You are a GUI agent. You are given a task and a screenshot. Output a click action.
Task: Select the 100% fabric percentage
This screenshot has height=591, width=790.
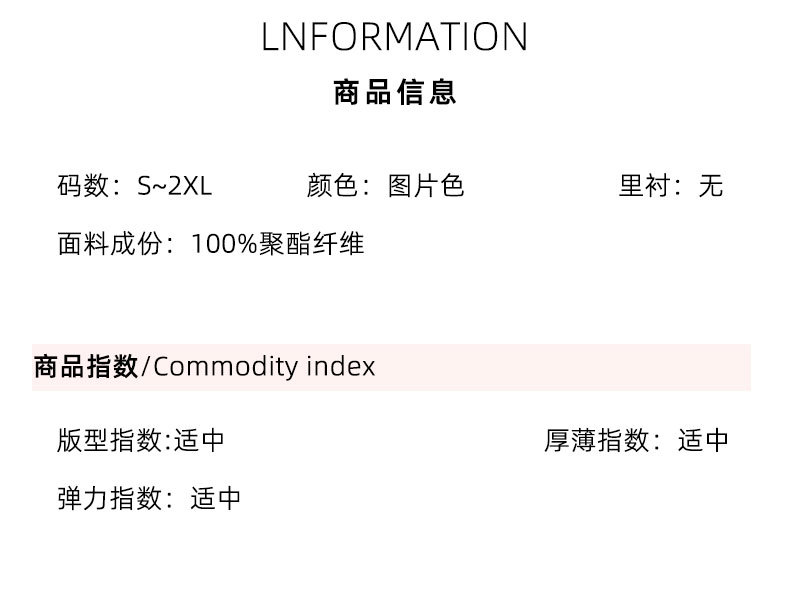point(225,244)
